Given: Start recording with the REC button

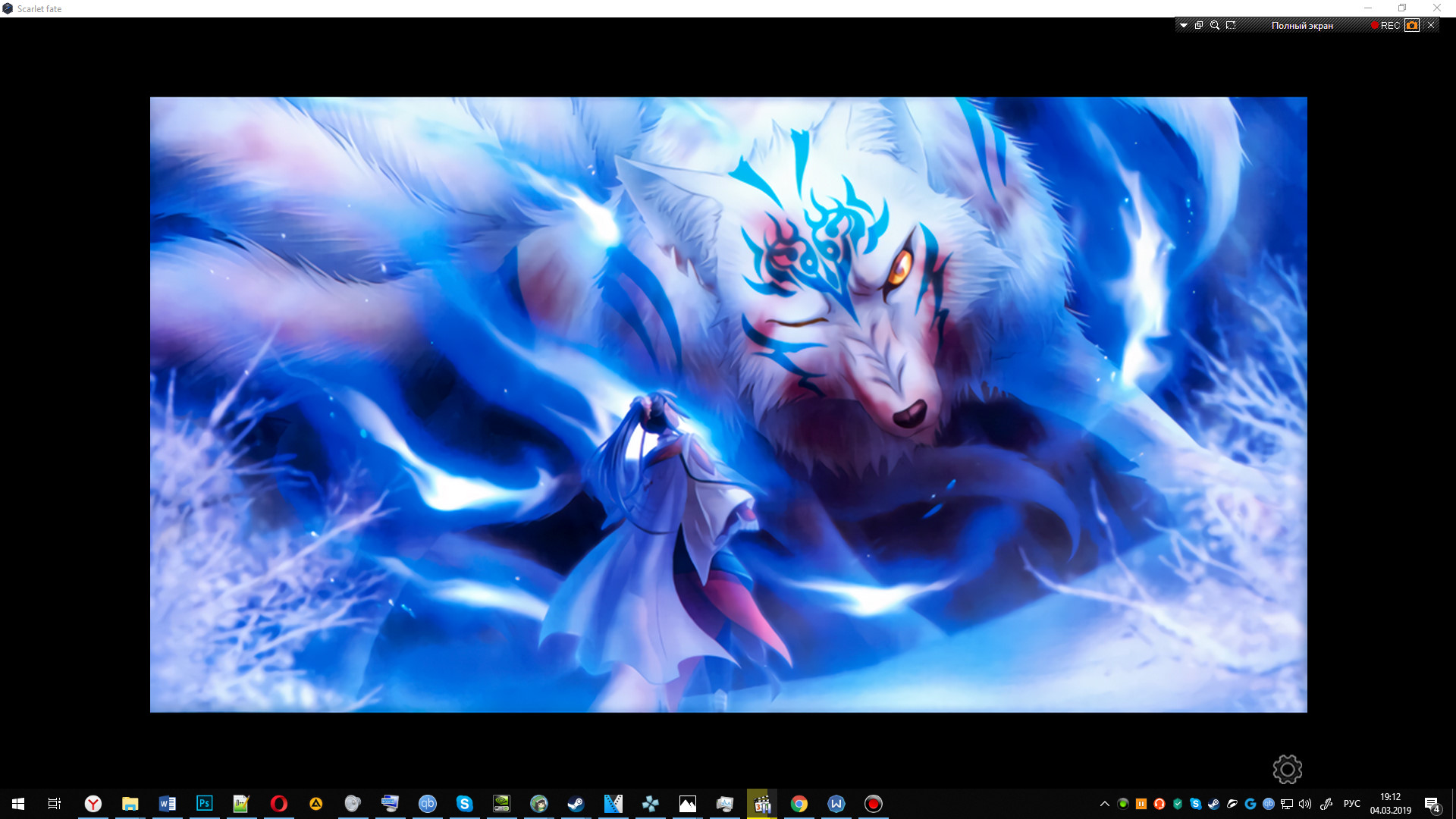Looking at the screenshot, I should [x=1385, y=26].
